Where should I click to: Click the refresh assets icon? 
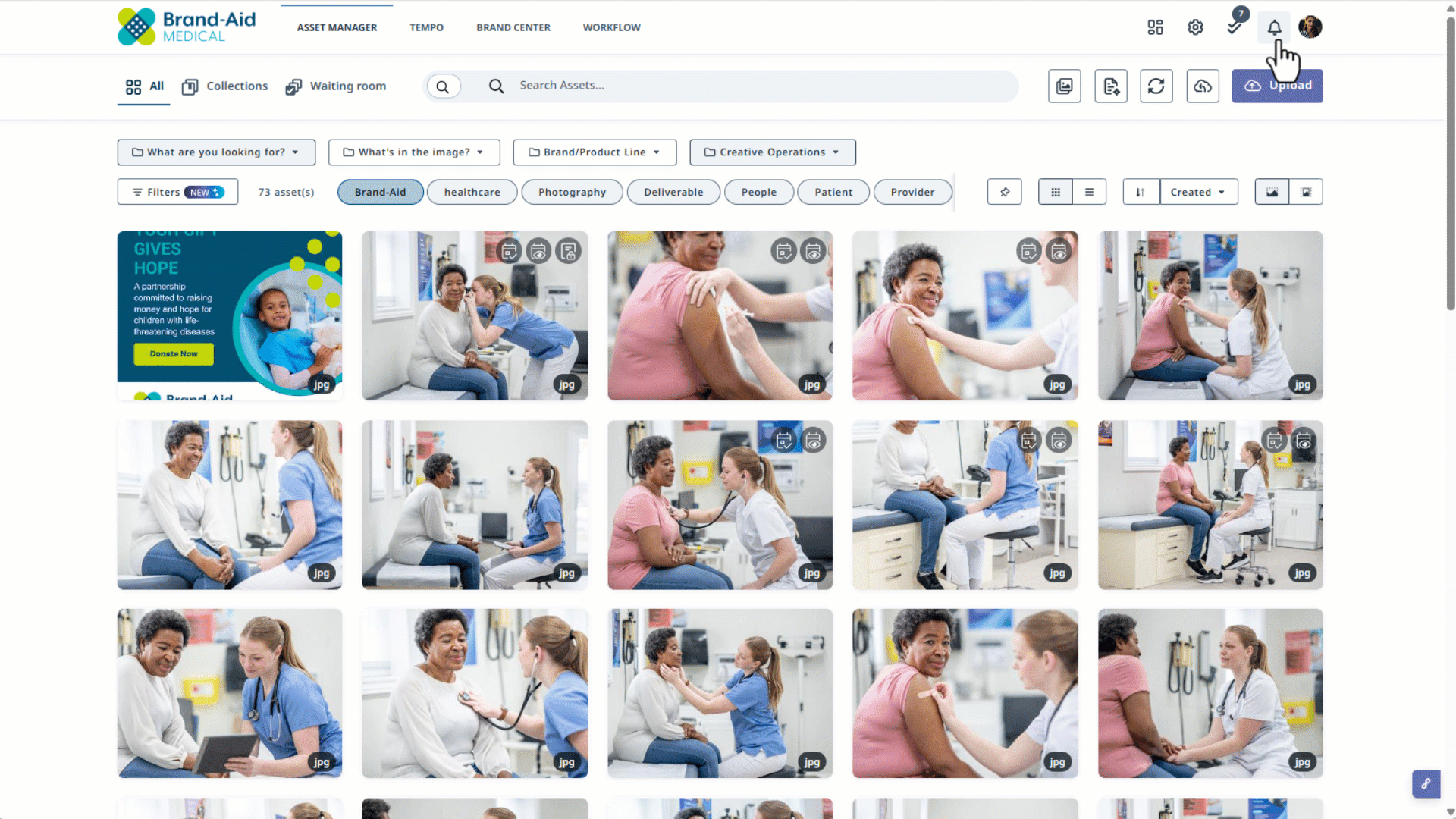tap(1156, 86)
